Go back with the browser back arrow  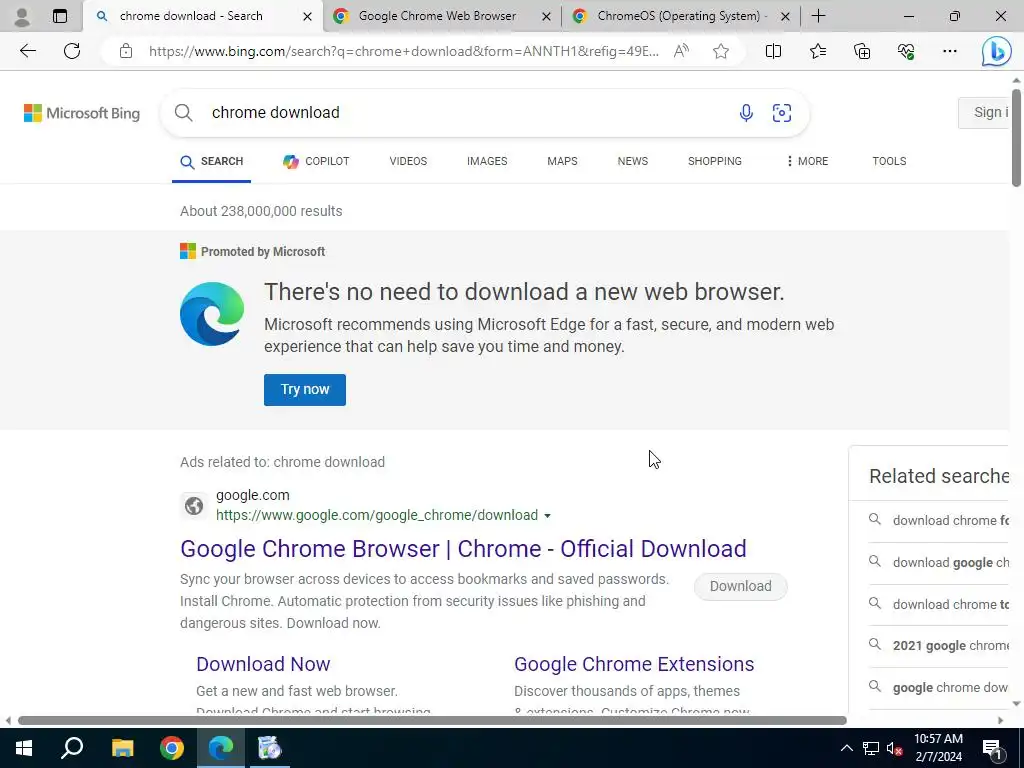pos(27,51)
